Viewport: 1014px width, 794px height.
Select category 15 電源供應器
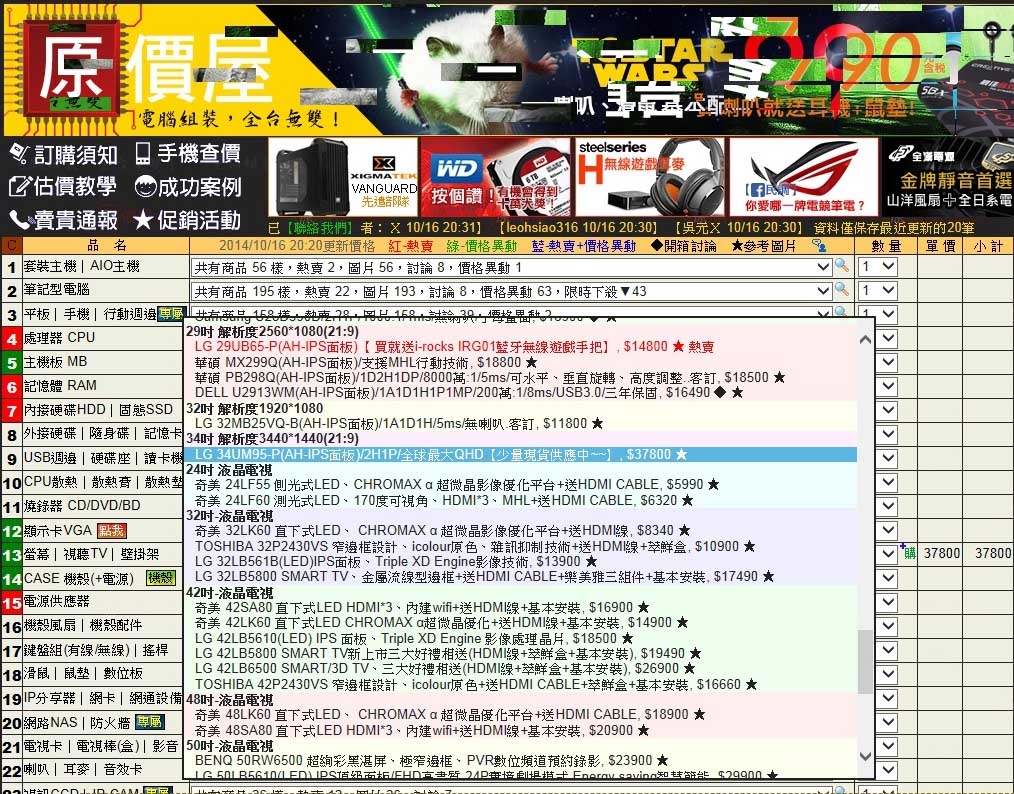tap(56, 601)
